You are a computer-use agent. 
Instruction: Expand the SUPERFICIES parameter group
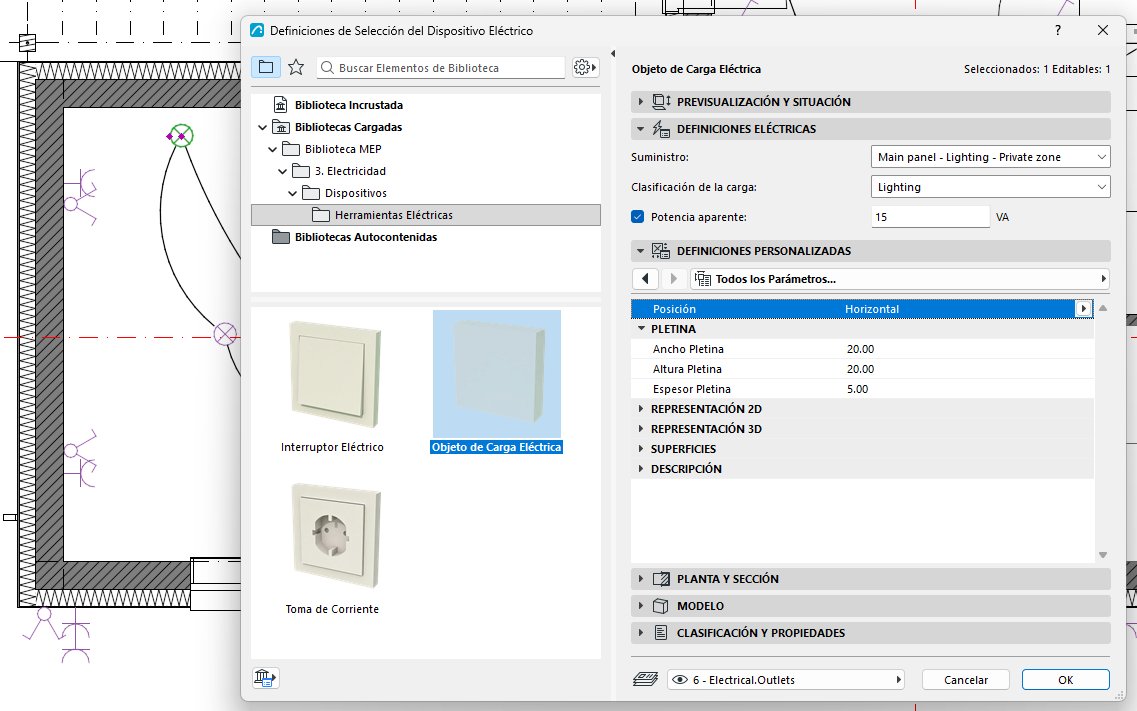click(641, 449)
